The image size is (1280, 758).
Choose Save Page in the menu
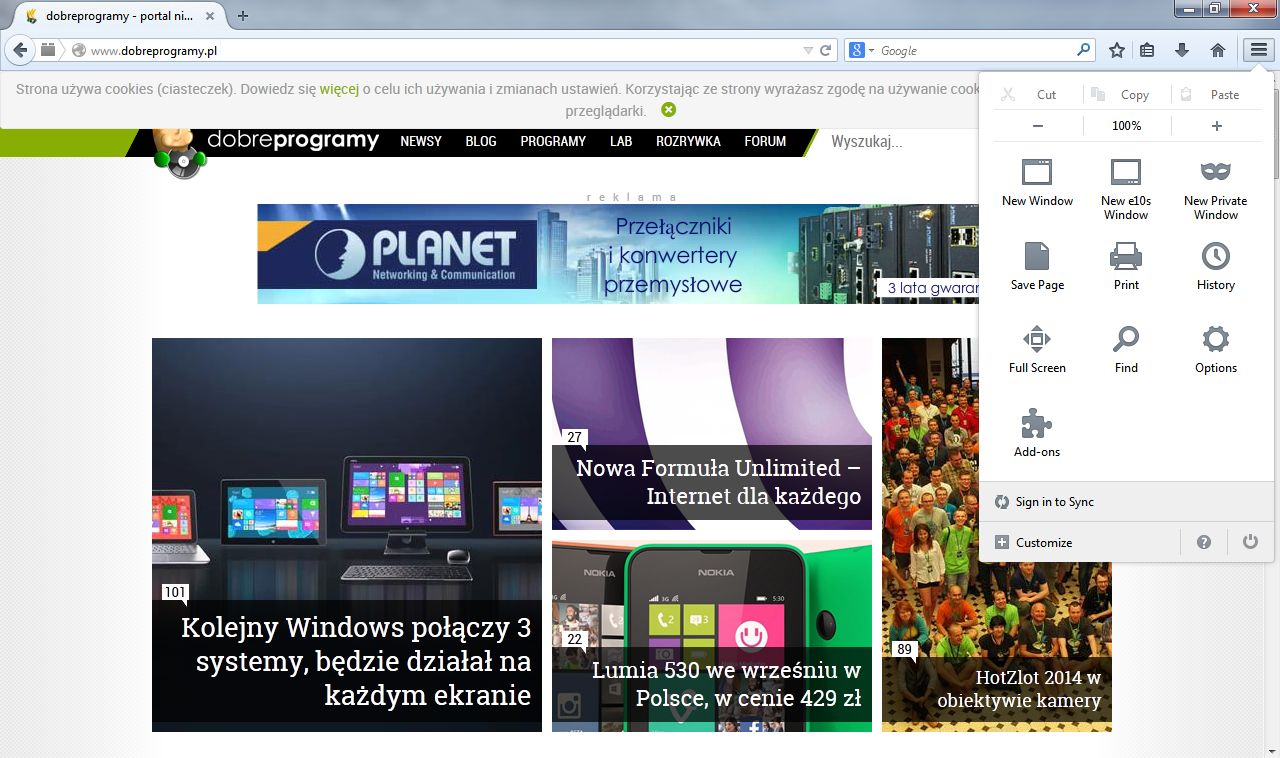[x=1037, y=265]
